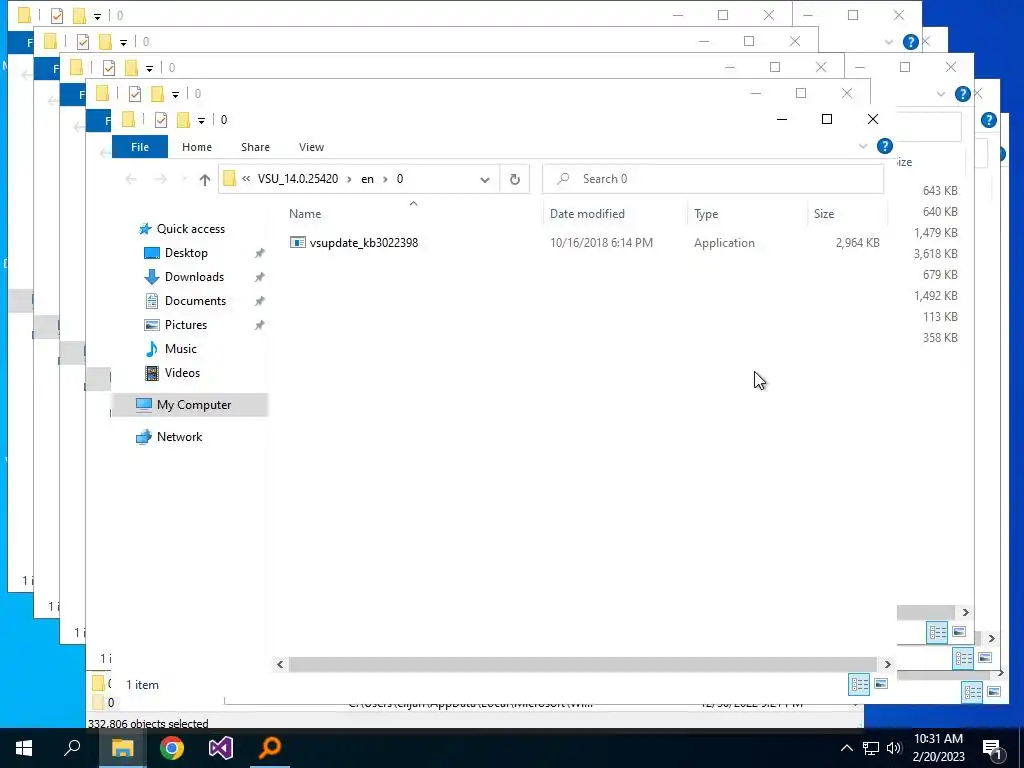Open Quick access in navigation pane
This screenshot has width=1024, height=768.
[191, 229]
